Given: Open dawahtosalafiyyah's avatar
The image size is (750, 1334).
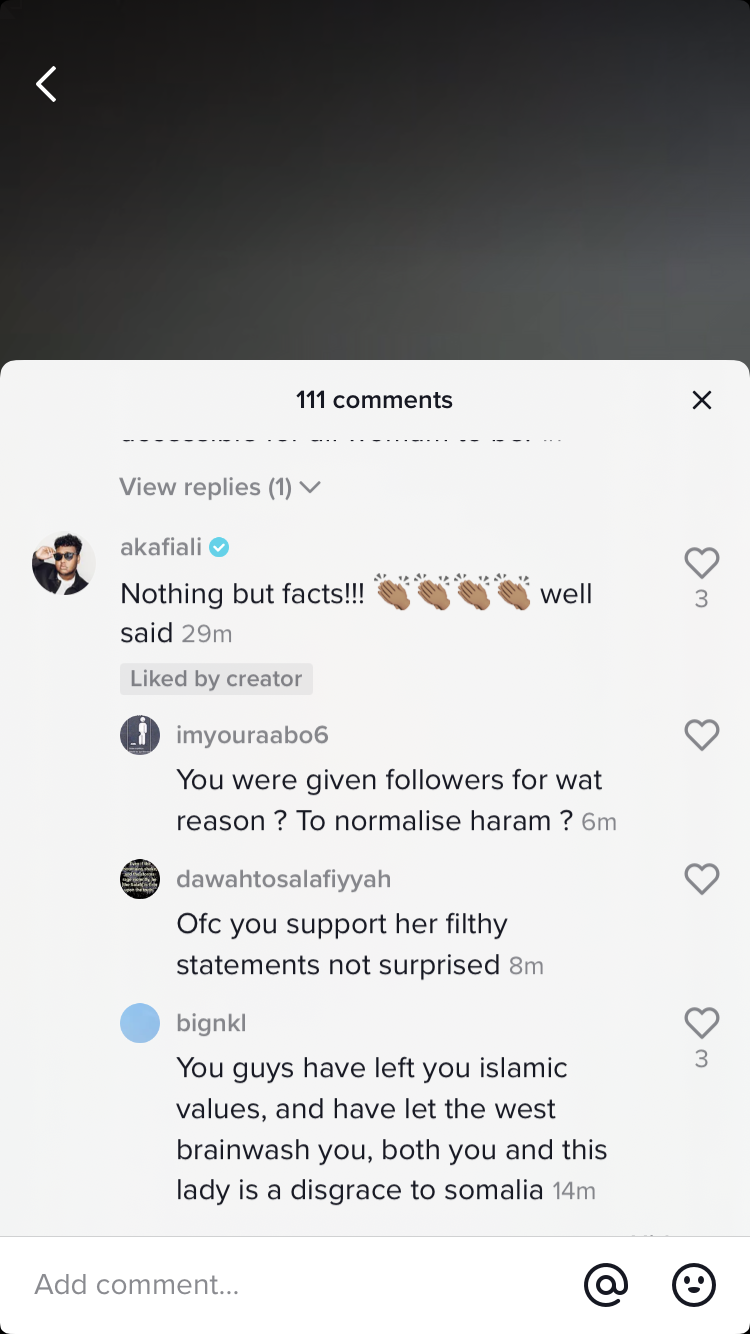Looking at the screenshot, I should (x=140, y=879).
